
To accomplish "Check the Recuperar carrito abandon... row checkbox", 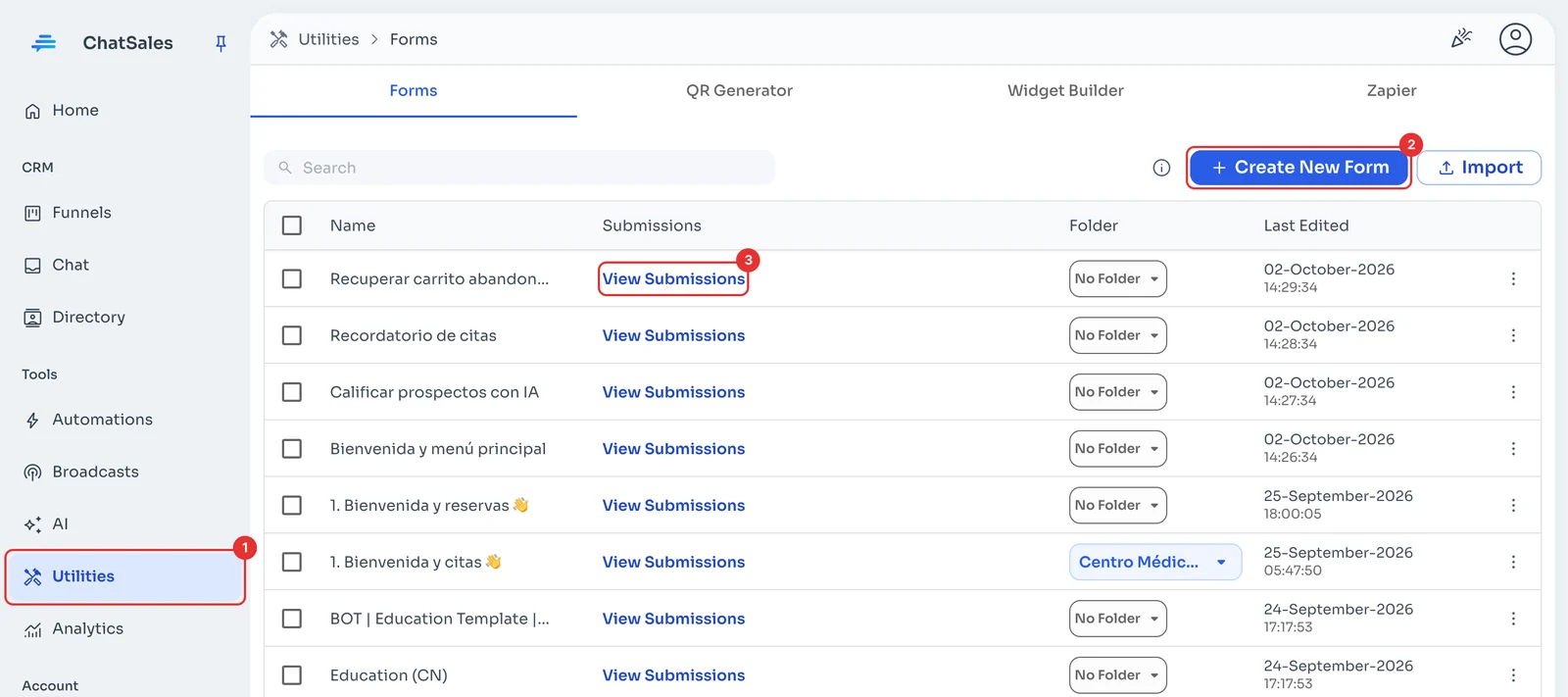I will point(292,278).
